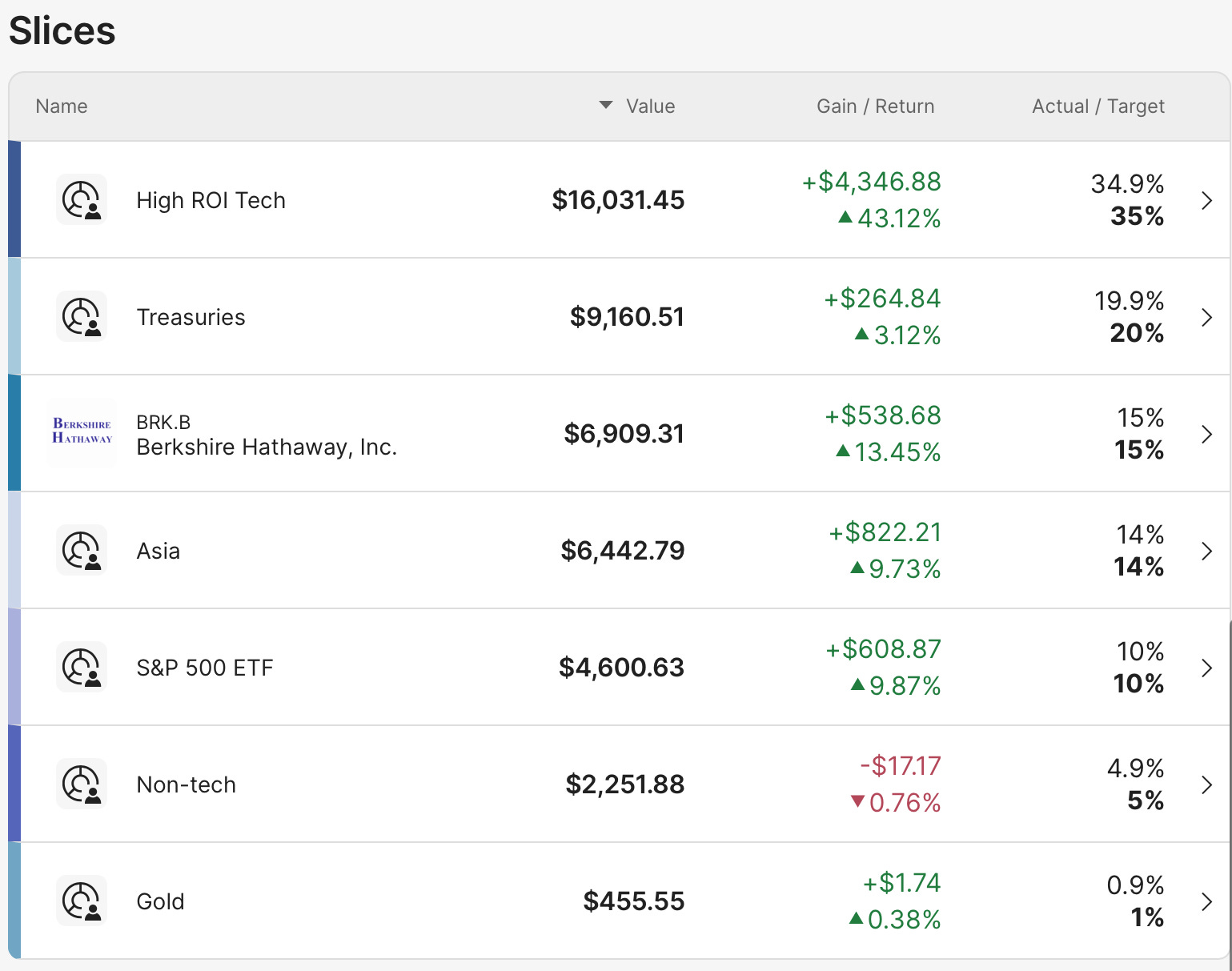The height and width of the screenshot is (971, 1232).
Task: Click the Actual / Target column header
Action: (1098, 106)
